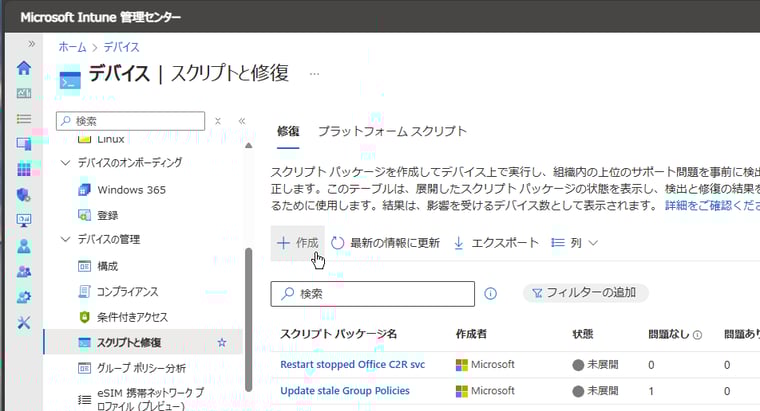Click info icon beside 問題なし header
The width and height of the screenshot is (760, 411).
(x=697, y=334)
